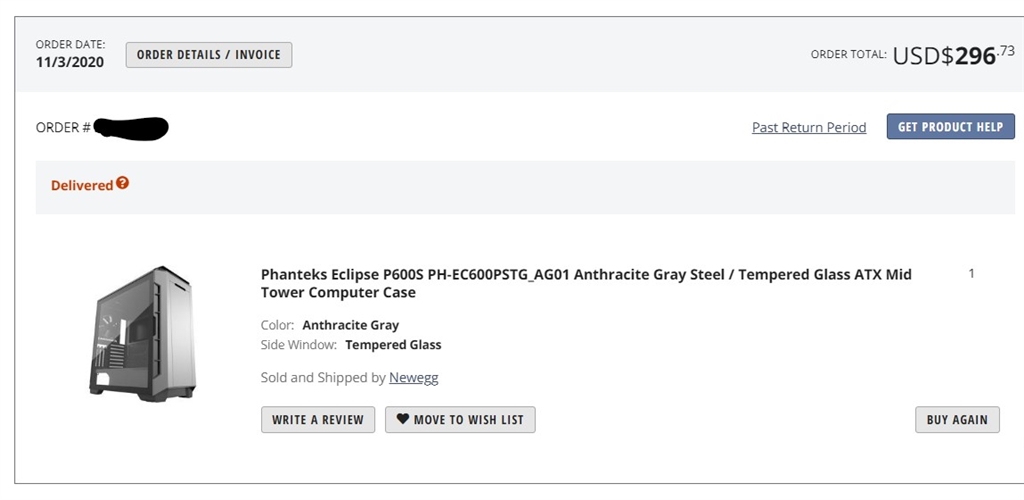Click the red Delivered status text
The height and width of the screenshot is (500, 1024).
[x=82, y=185]
